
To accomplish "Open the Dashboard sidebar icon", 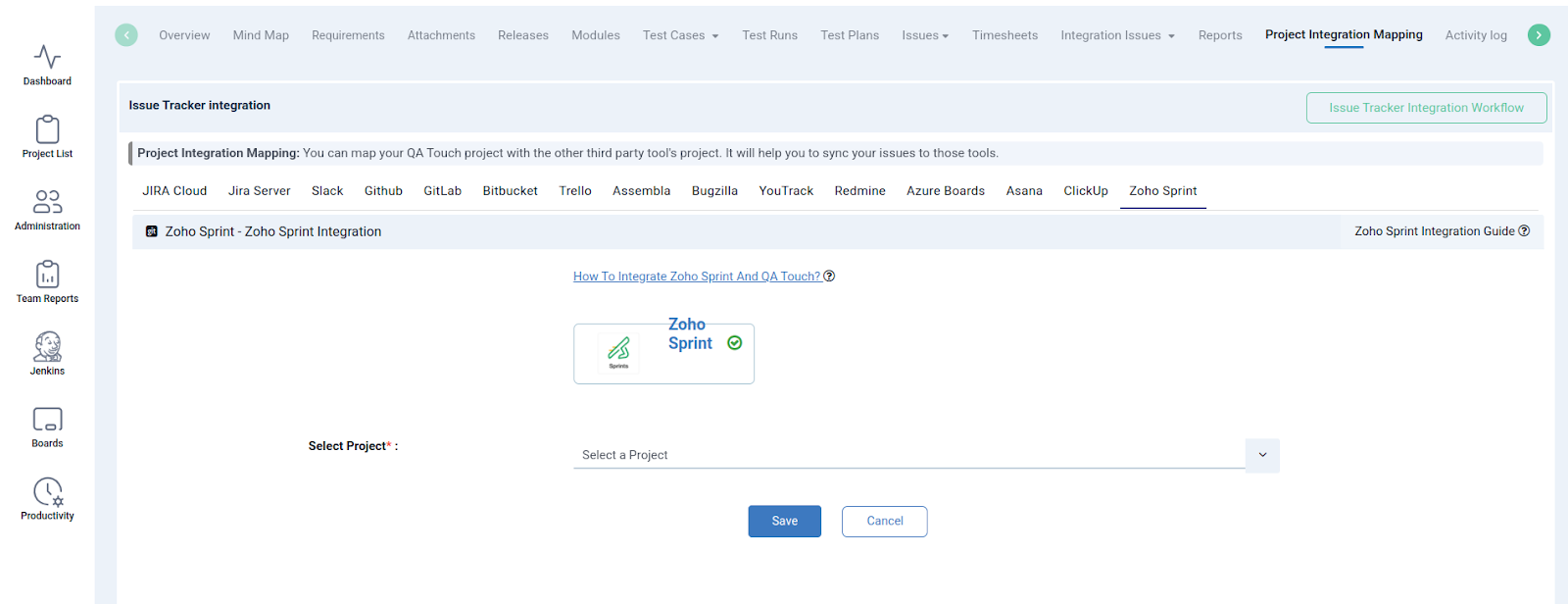I will point(47,58).
